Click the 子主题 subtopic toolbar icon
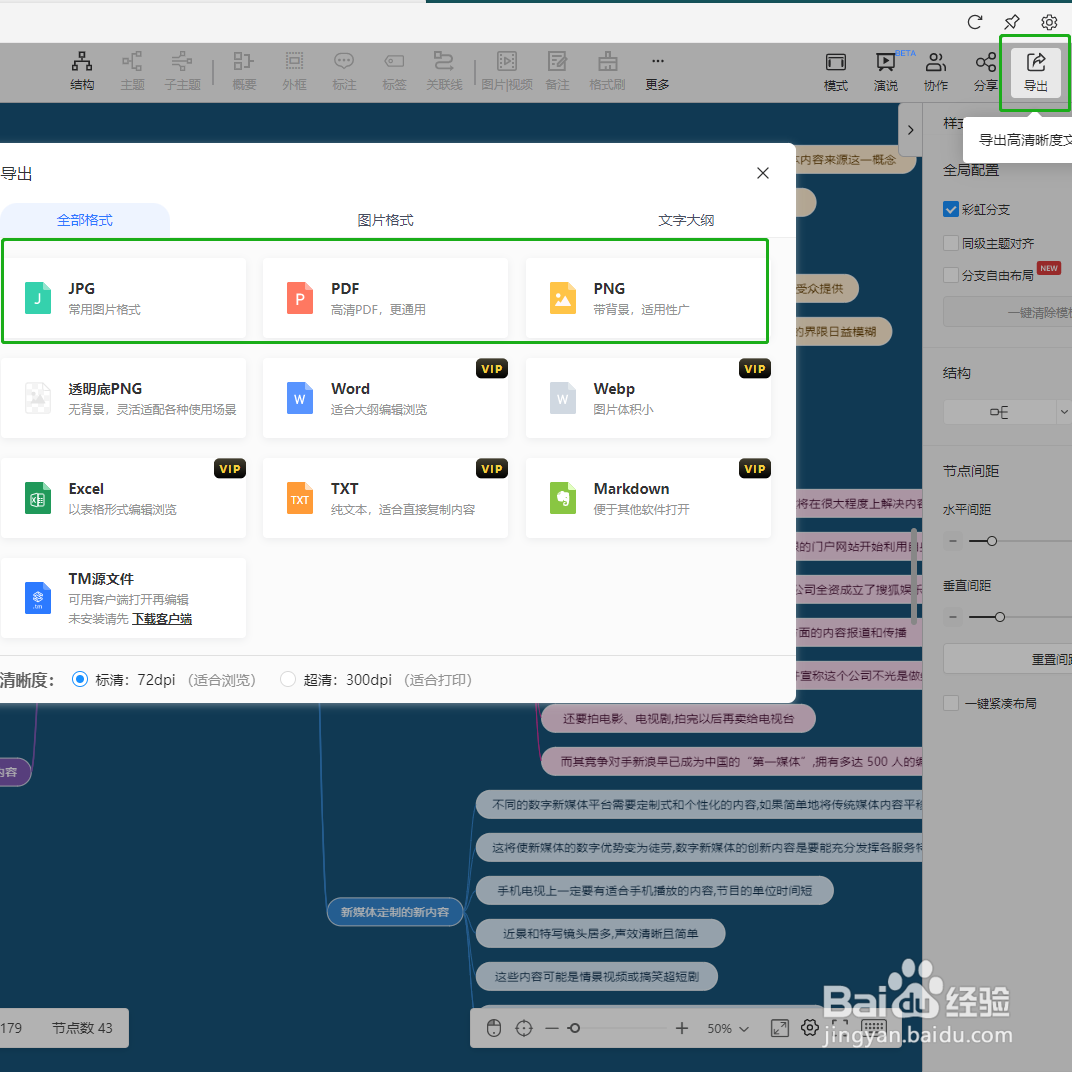1072x1072 pixels. pyautogui.click(x=182, y=71)
